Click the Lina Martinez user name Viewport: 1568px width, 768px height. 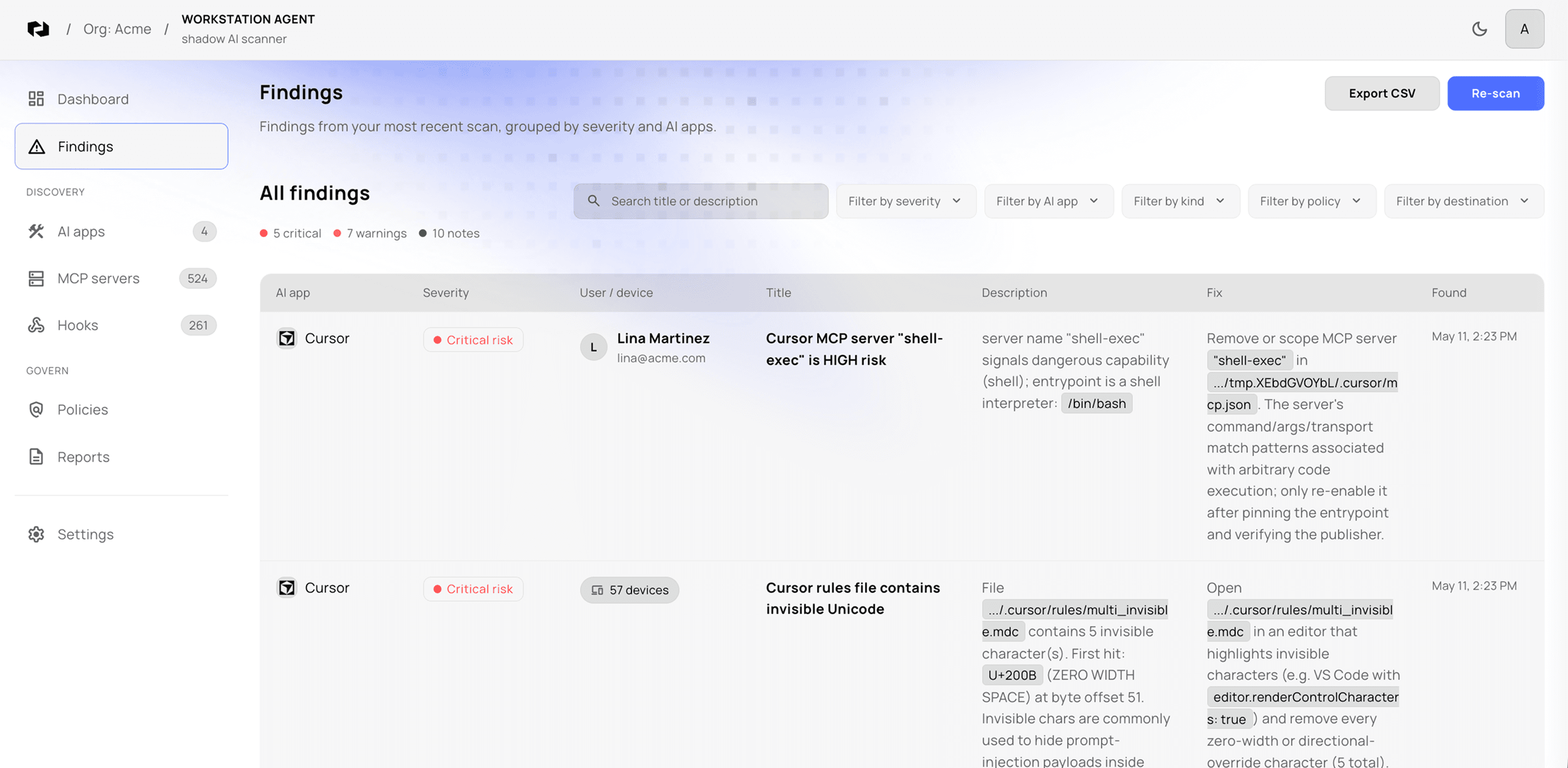coord(663,338)
